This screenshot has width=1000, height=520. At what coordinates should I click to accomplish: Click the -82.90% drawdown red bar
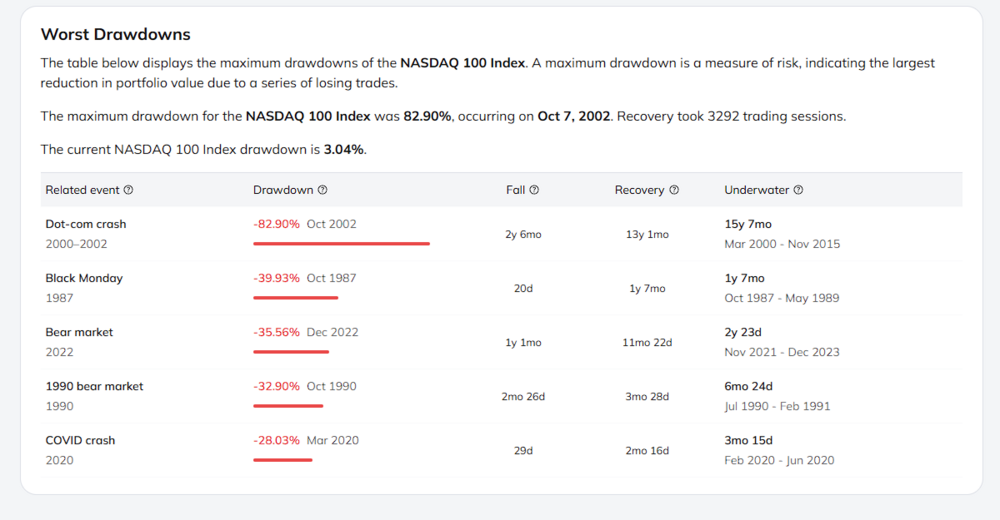(x=341, y=244)
